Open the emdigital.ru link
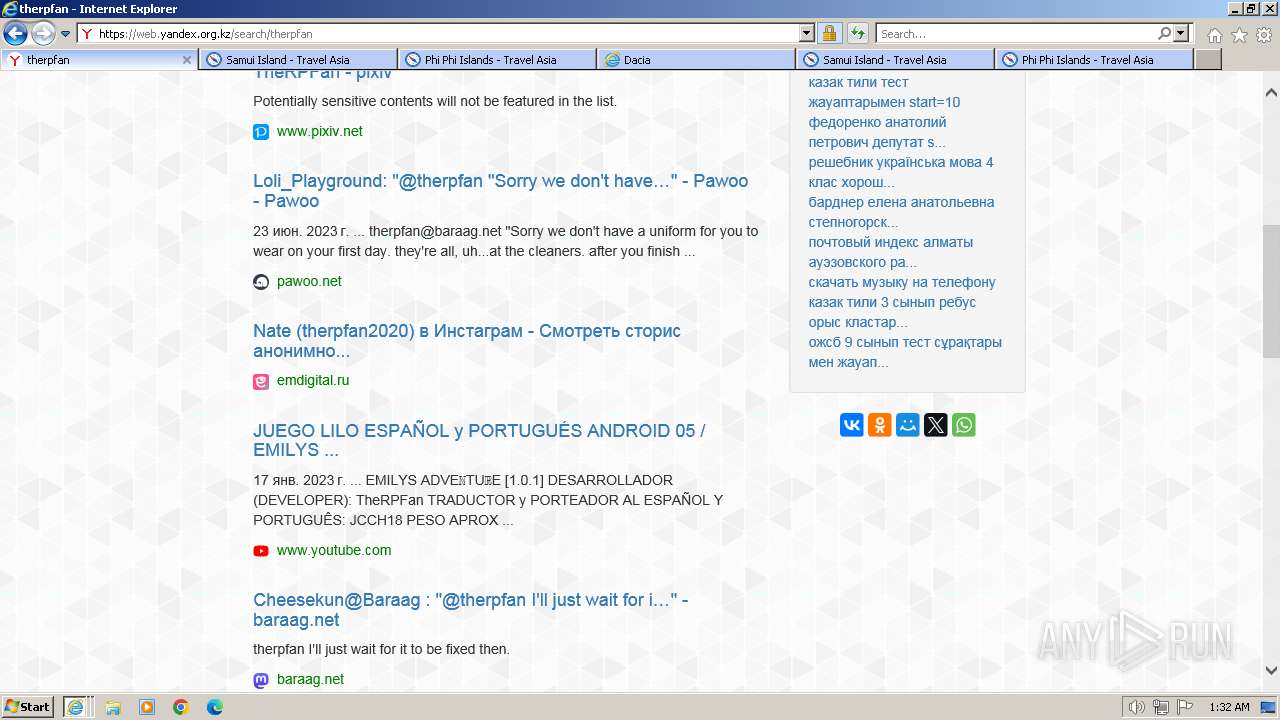 [313, 380]
